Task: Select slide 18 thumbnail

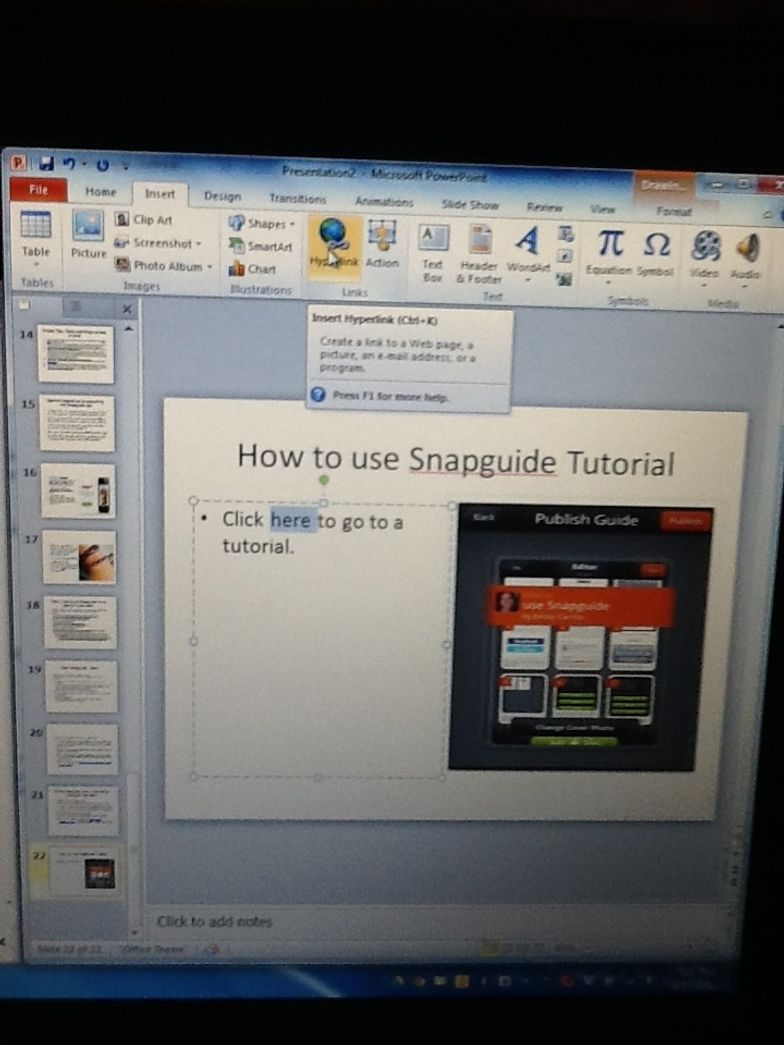Action: [x=81, y=622]
